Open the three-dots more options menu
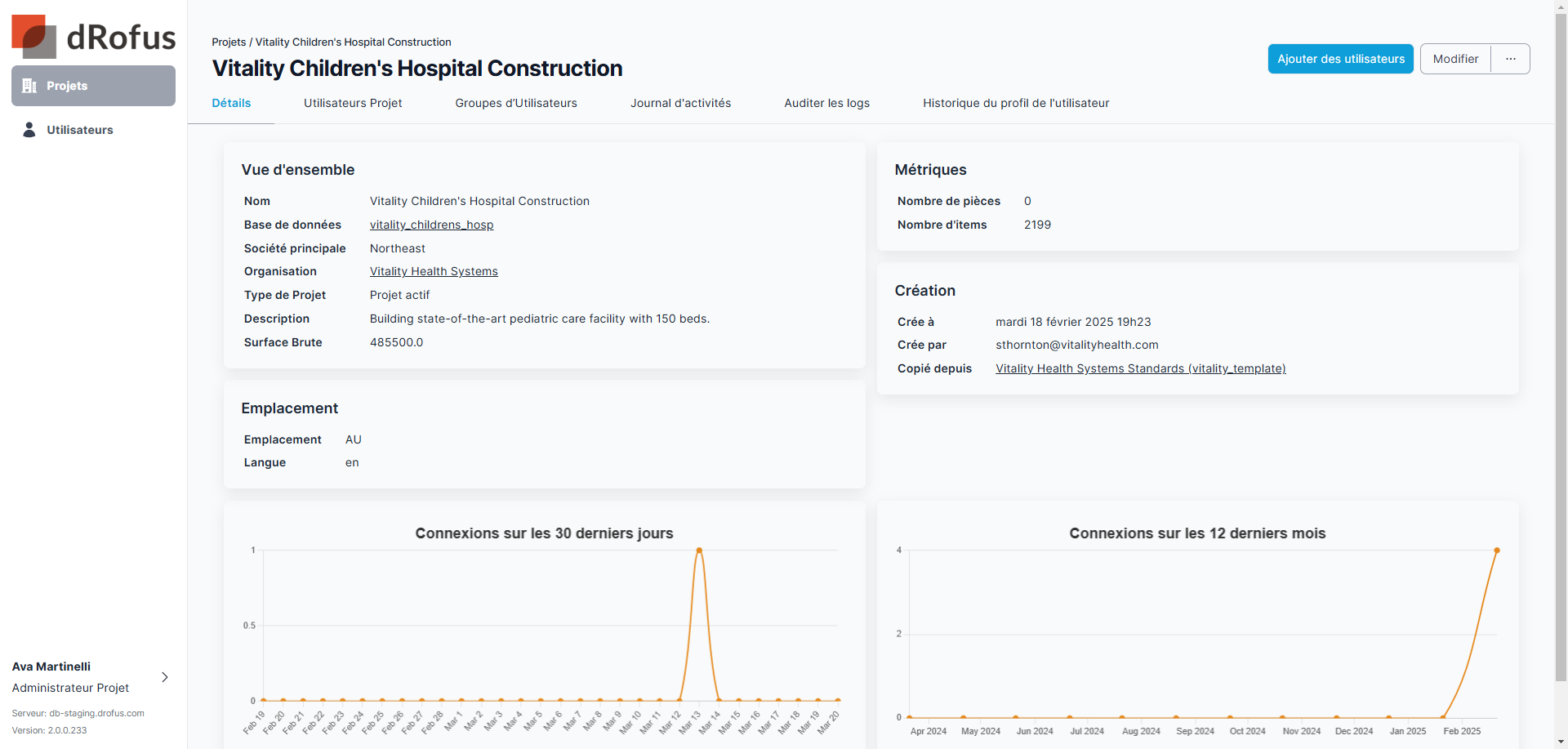The width and height of the screenshot is (1568, 749). [x=1510, y=59]
